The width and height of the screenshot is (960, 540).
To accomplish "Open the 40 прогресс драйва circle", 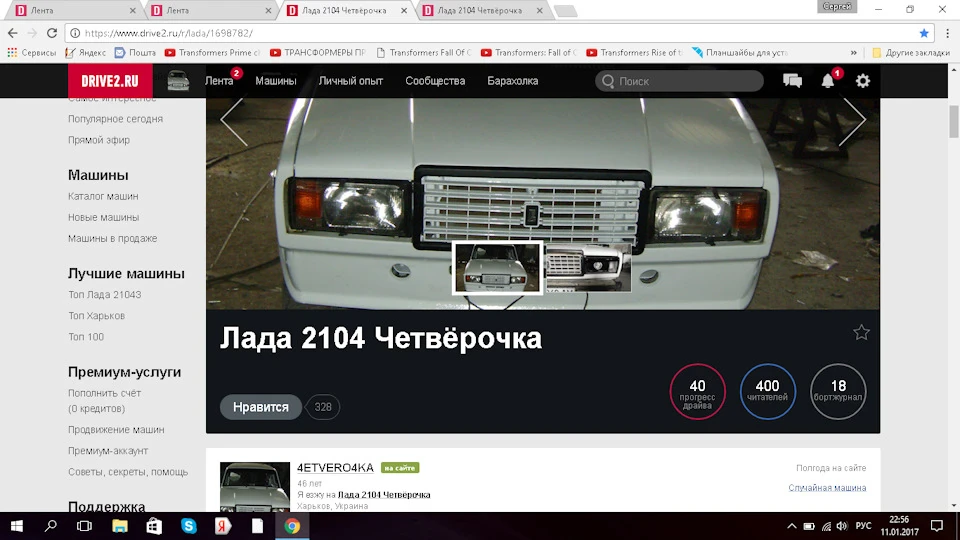I will tap(697, 391).
